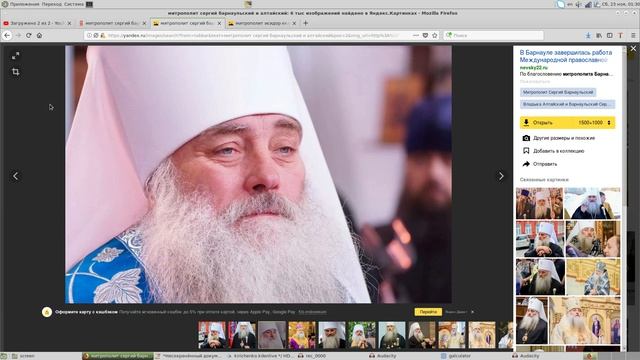Open the Переход menu

coord(51,4)
